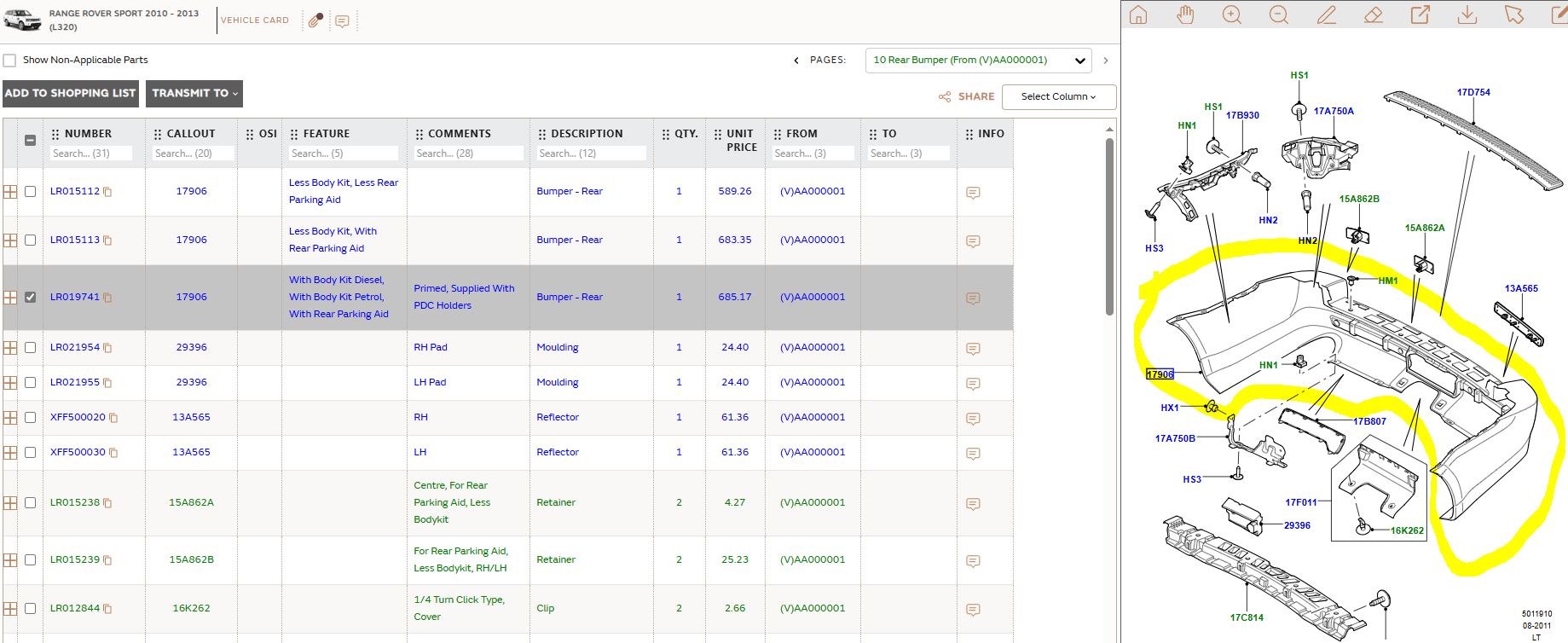Zoom out of the diagram

[1278, 14]
